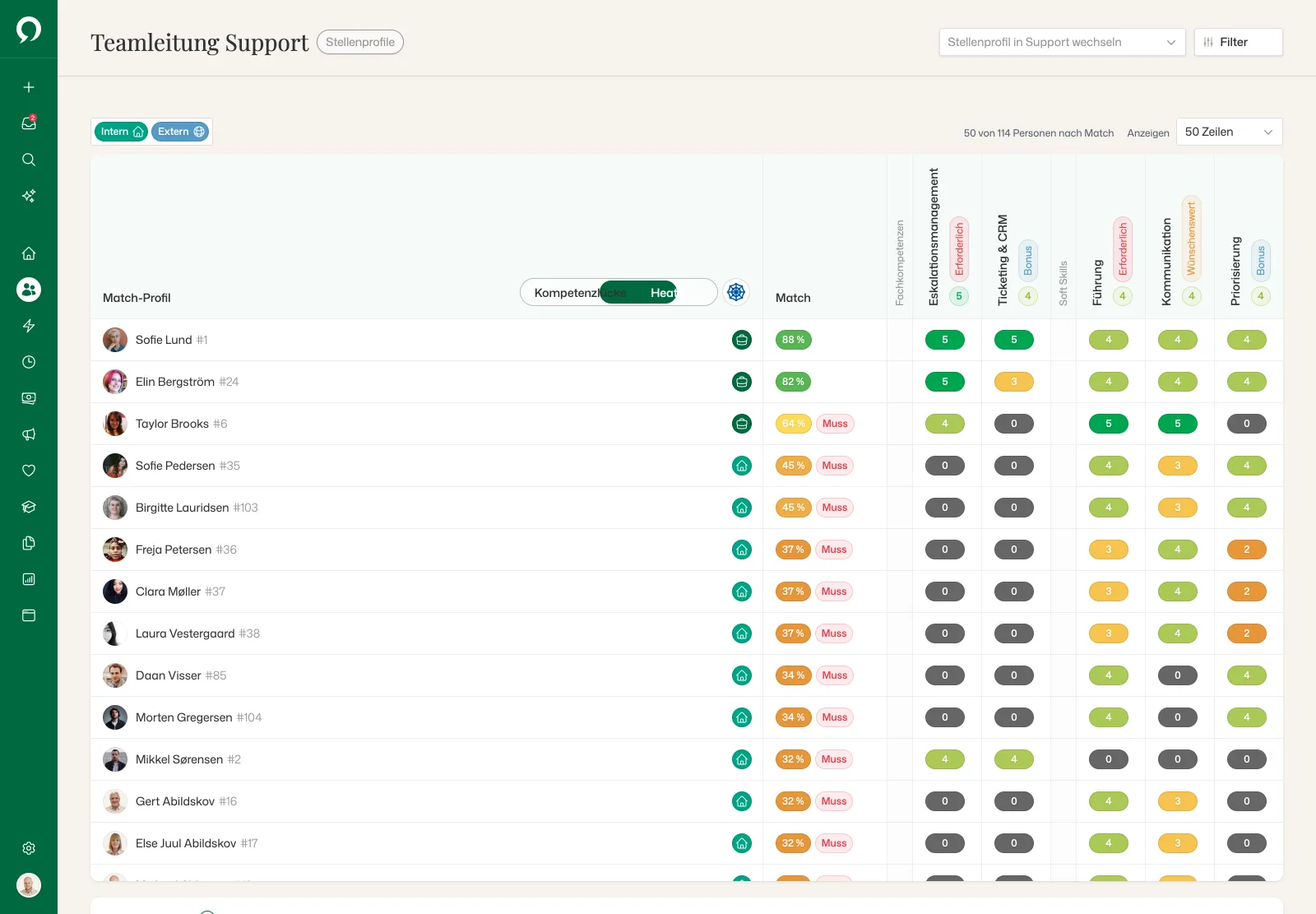Toggle the Intern filter chip
Image resolution: width=1316 pixels, height=914 pixels.
(x=121, y=132)
